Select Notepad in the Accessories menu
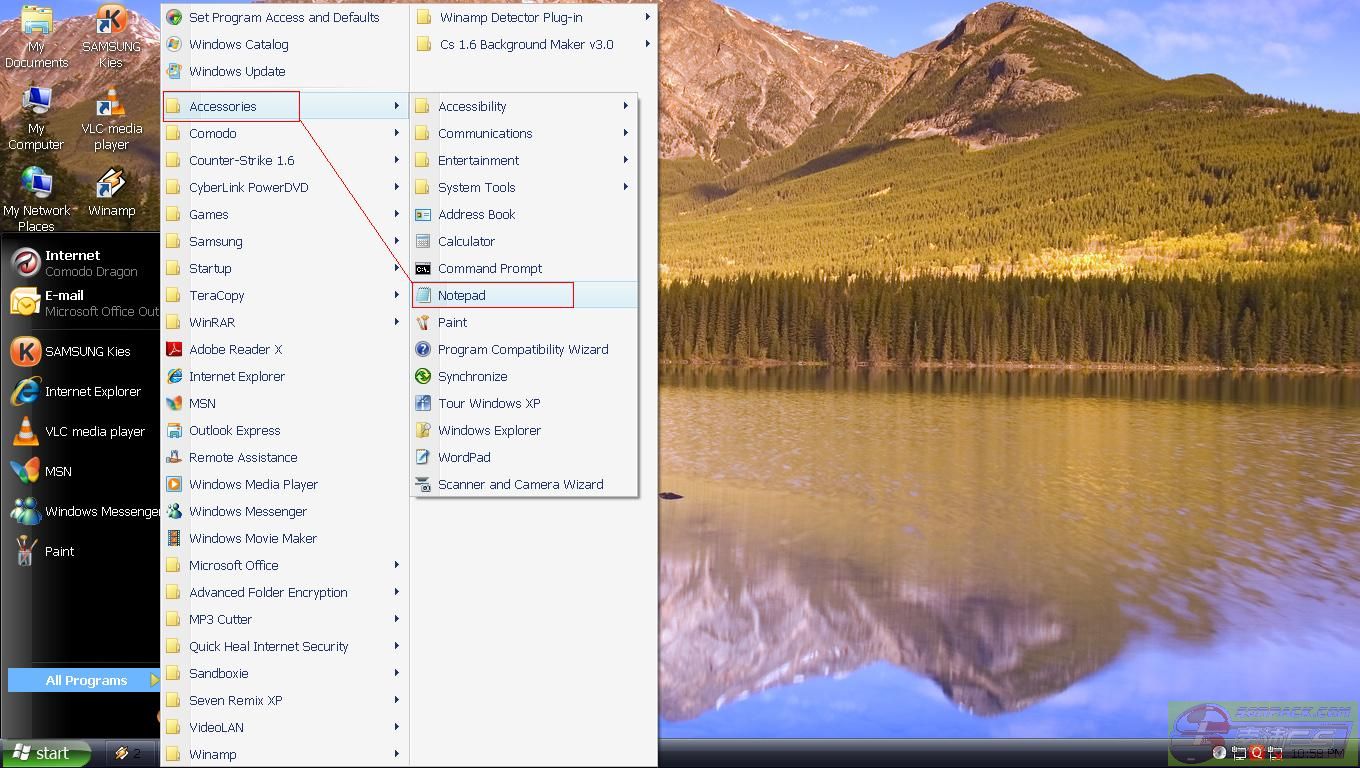The width and height of the screenshot is (1360, 768). pyautogui.click(x=461, y=295)
